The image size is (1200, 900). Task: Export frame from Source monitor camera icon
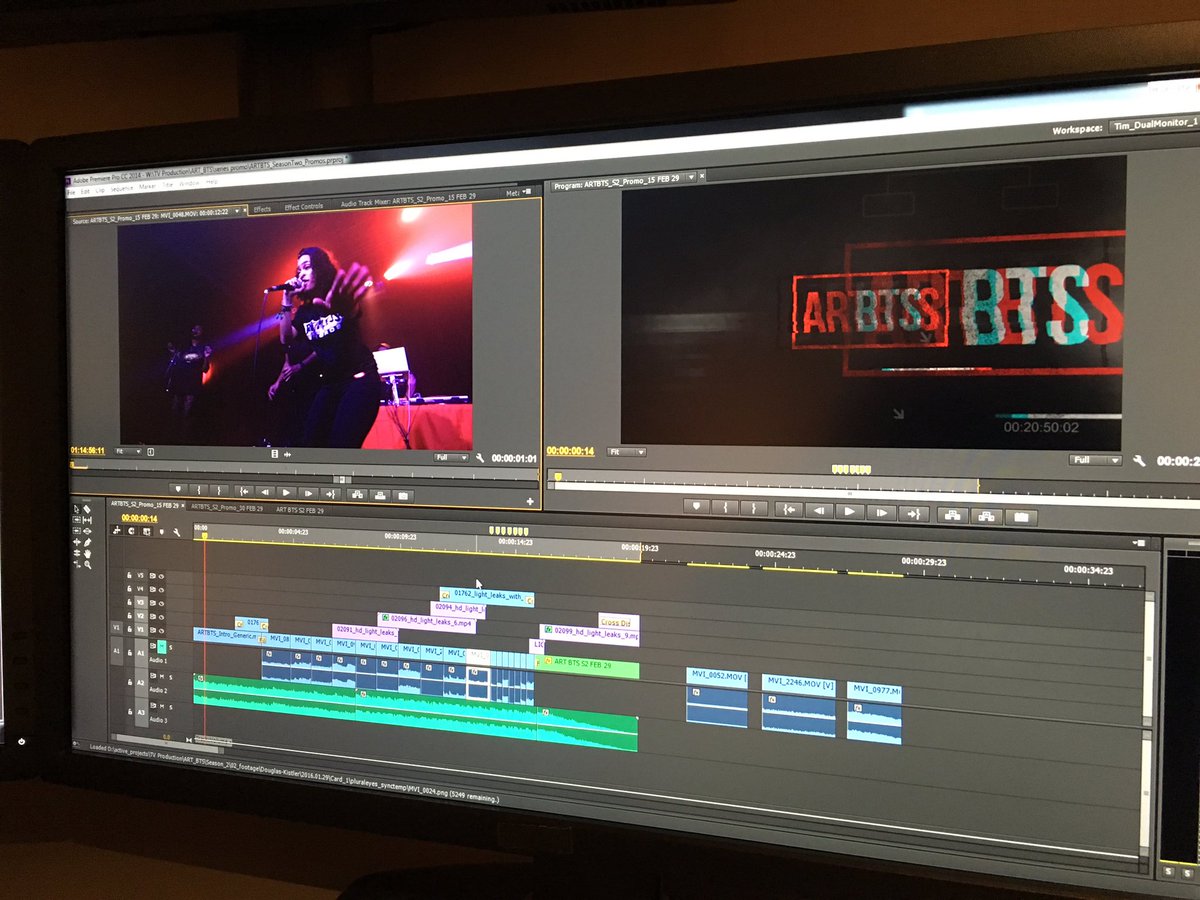click(x=402, y=496)
